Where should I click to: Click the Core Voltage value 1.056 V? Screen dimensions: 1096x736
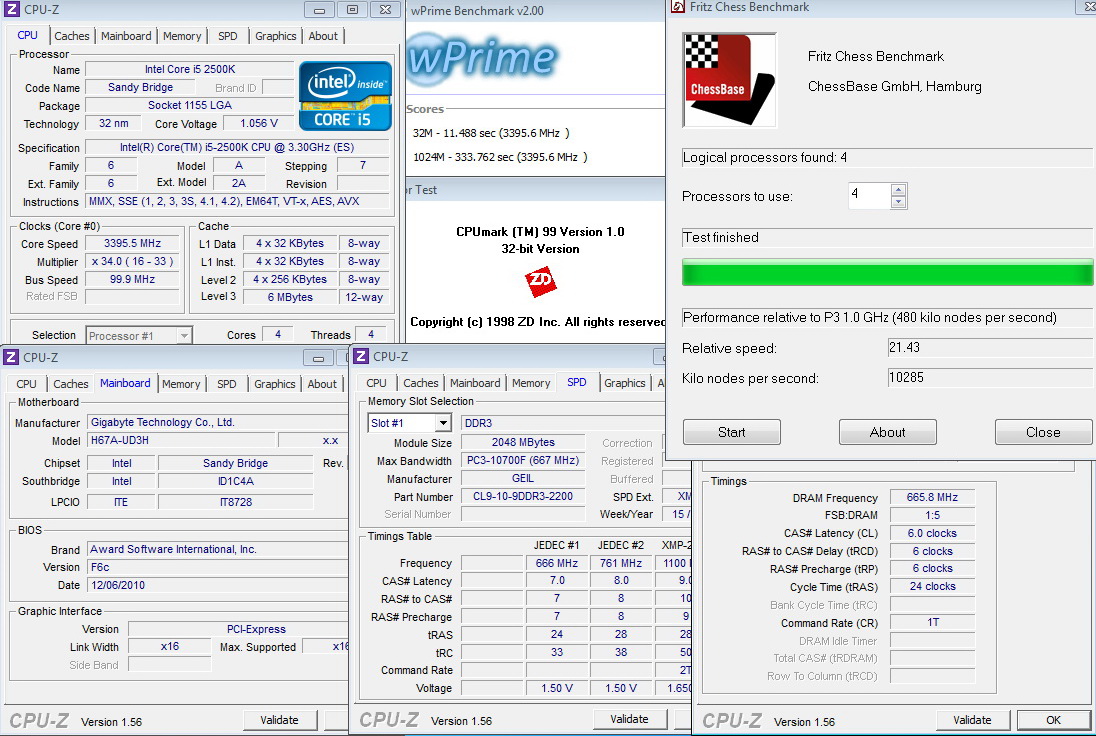pos(259,123)
